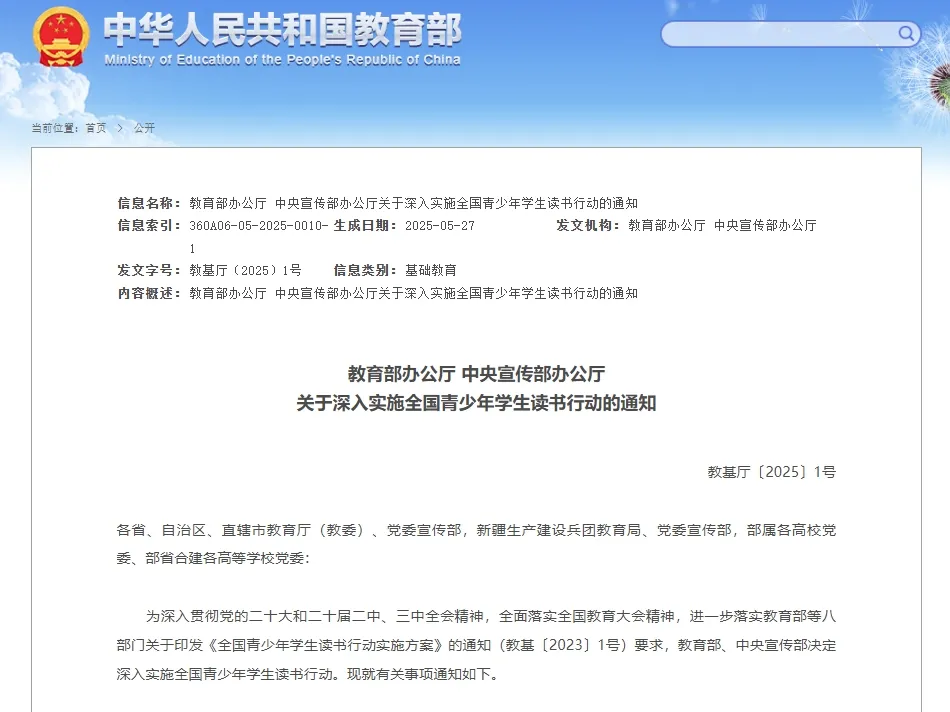Click heading line 关于深入实施全国青少年学生读书行动的通知

476,403
